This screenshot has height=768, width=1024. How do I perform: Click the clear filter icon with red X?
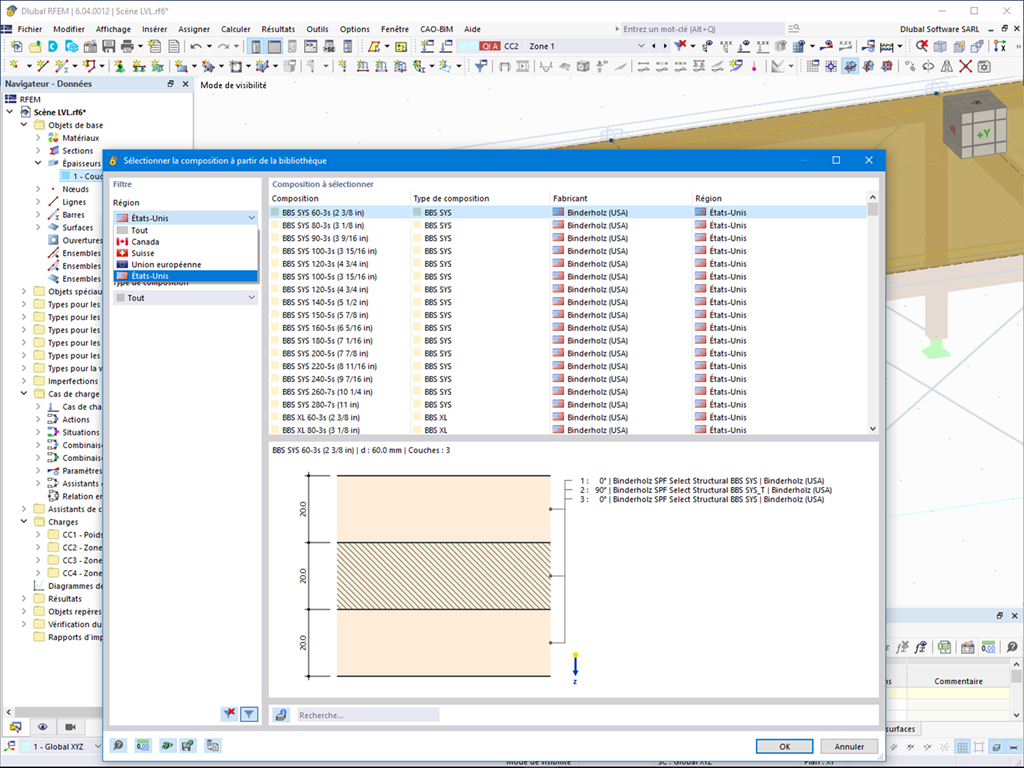tap(230, 714)
